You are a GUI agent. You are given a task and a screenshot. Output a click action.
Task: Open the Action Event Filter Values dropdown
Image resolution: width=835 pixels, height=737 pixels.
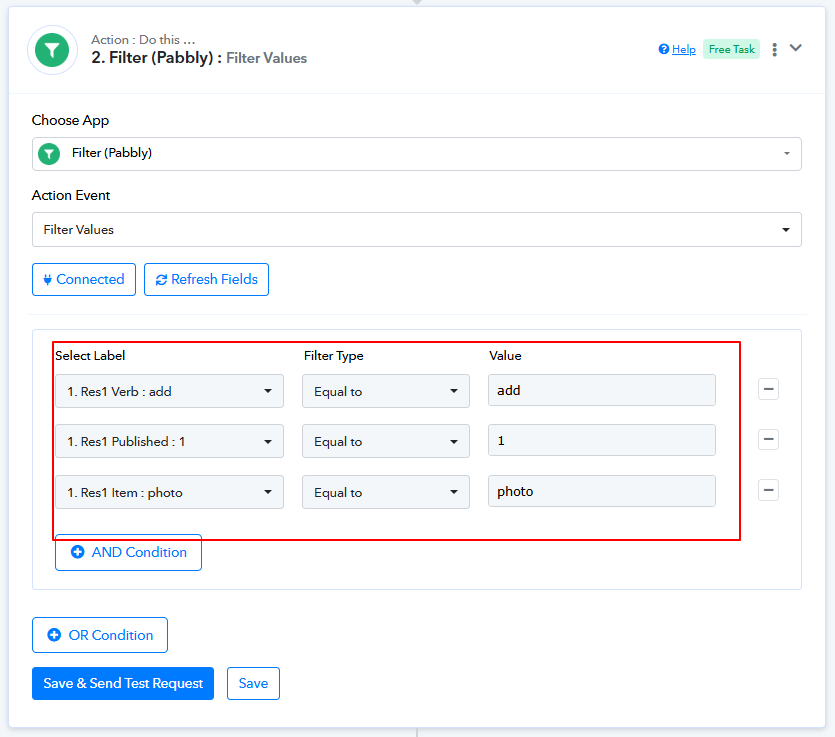pyautogui.click(x=416, y=230)
